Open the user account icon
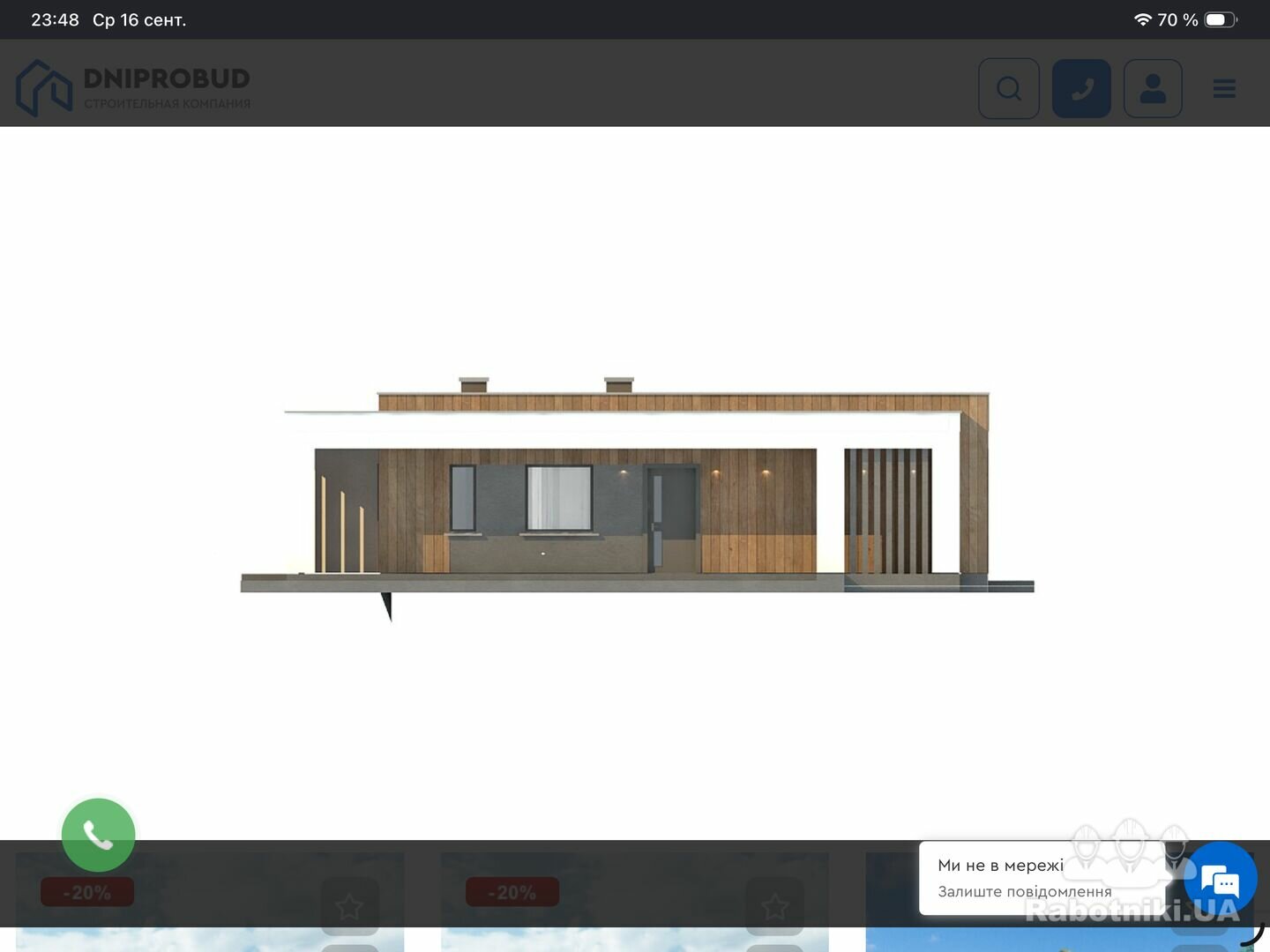1270x952 pixels. tap(1153, 88)
